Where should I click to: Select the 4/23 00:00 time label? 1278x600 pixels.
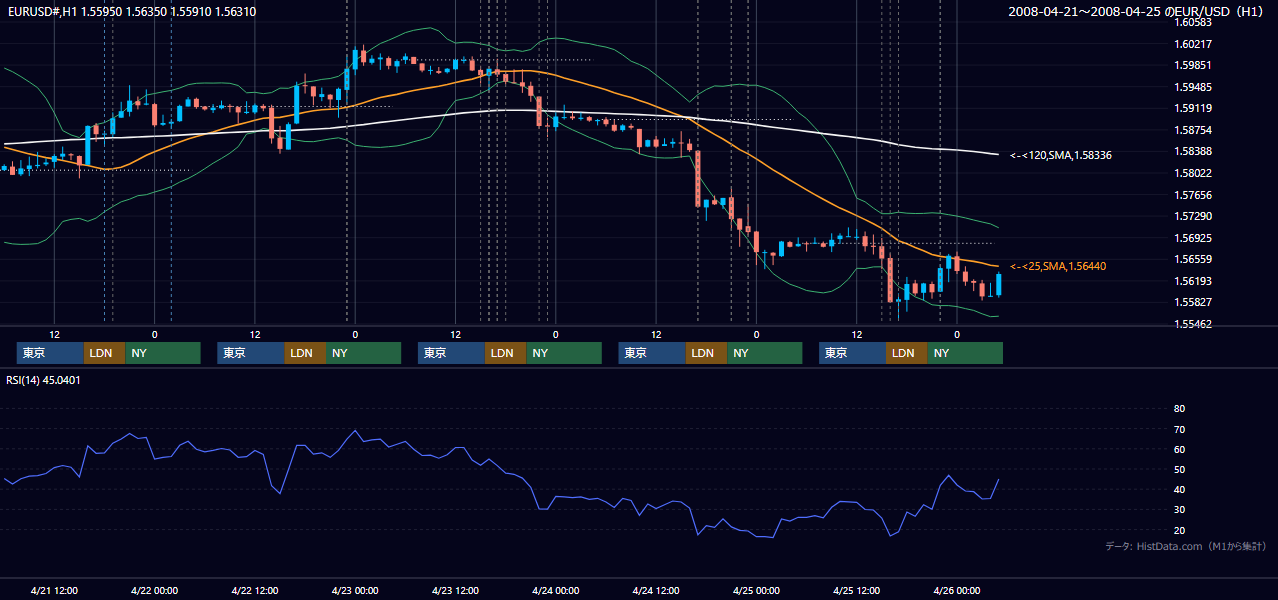click(x=355, y=590)
